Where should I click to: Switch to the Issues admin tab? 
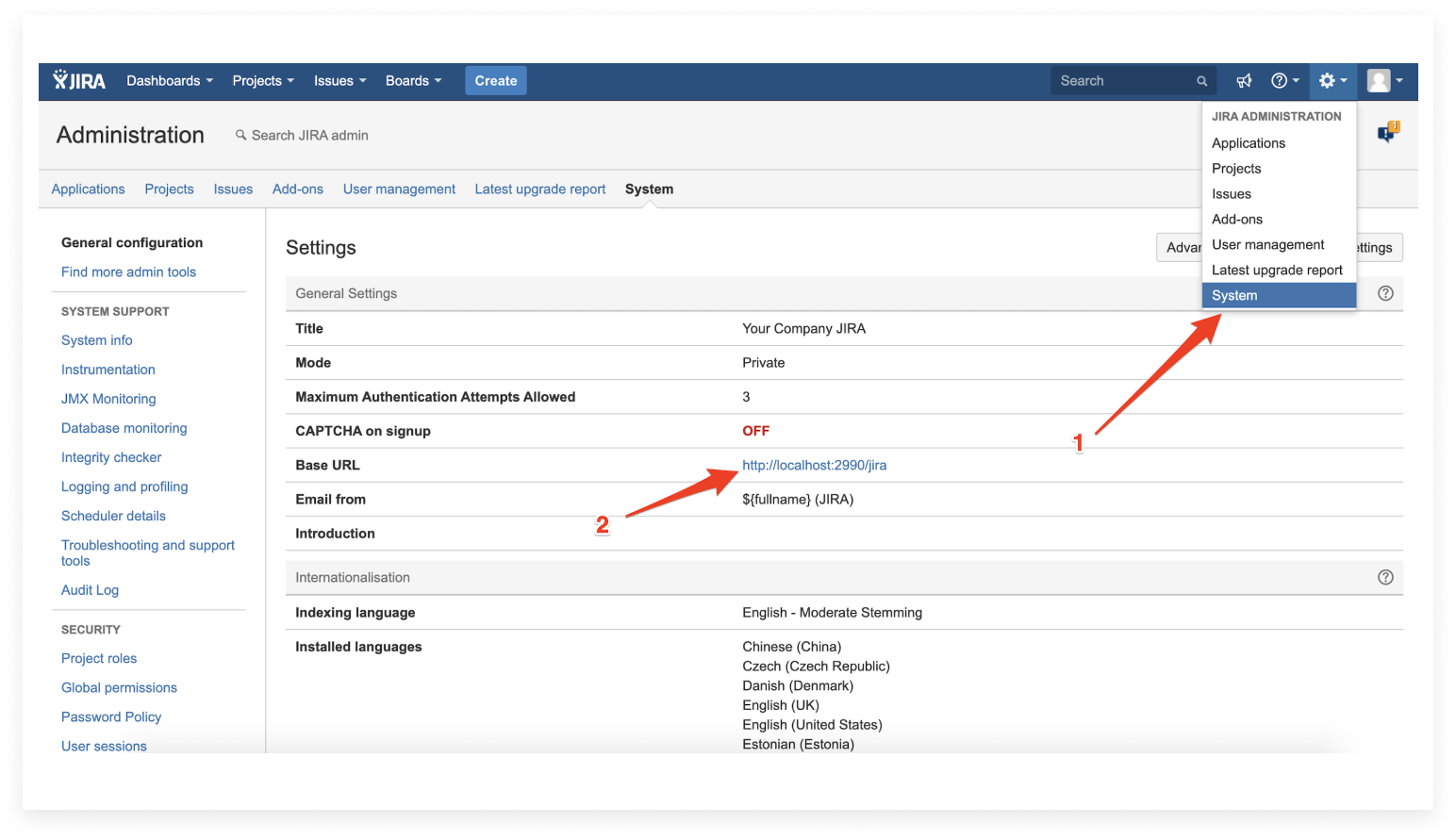233,189
